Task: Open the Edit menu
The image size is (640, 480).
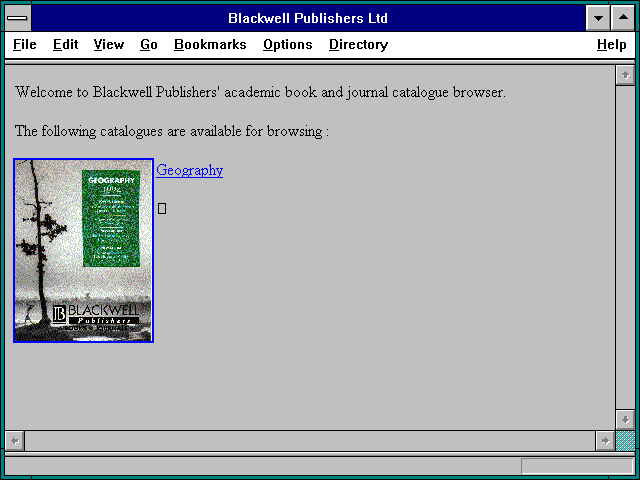Action: coord(65,44)
